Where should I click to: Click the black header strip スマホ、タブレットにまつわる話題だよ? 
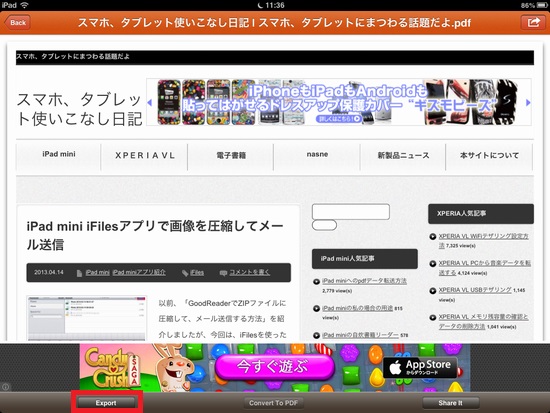(275, 57)
